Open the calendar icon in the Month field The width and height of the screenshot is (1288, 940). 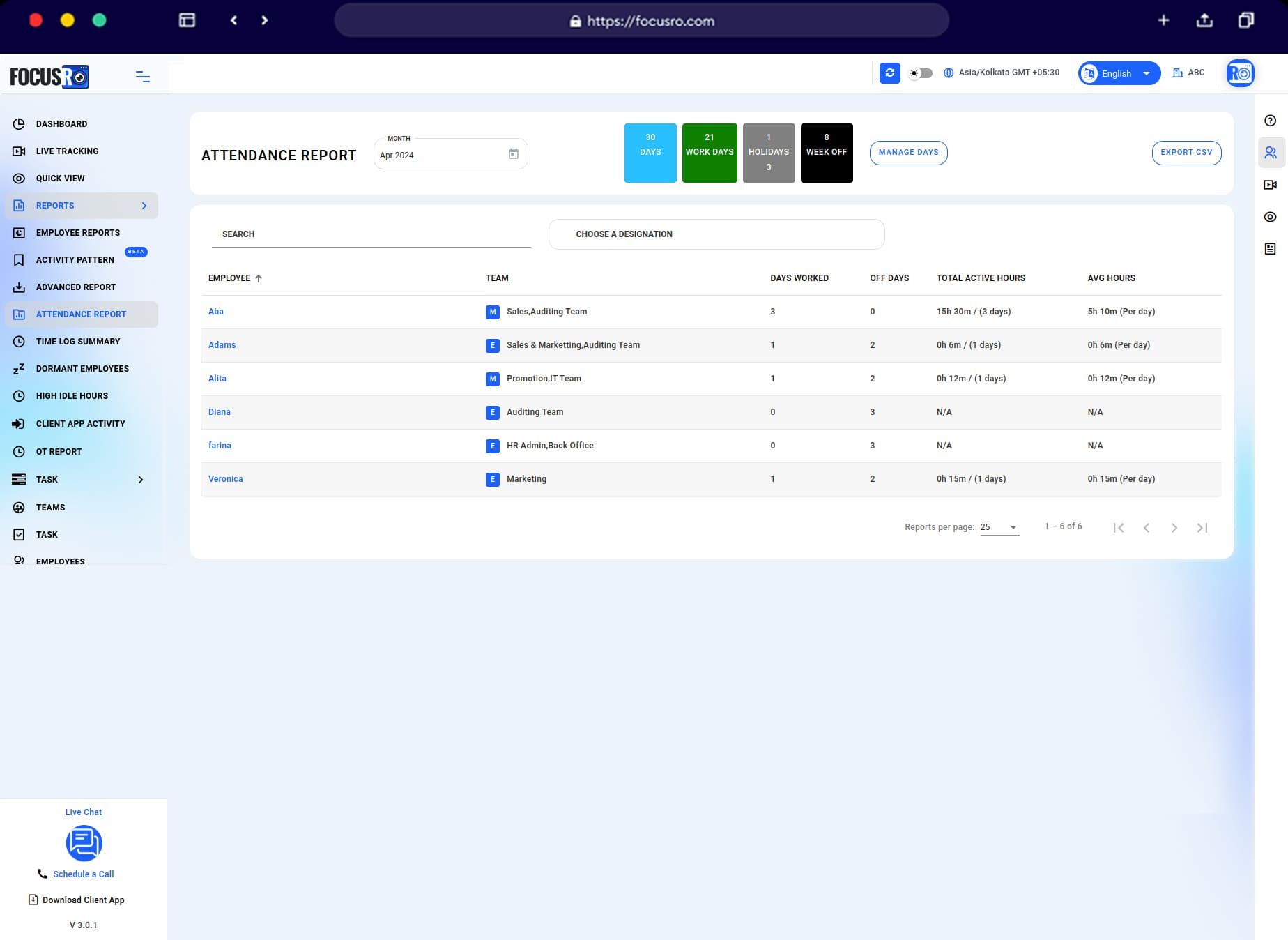coord(514,153)
